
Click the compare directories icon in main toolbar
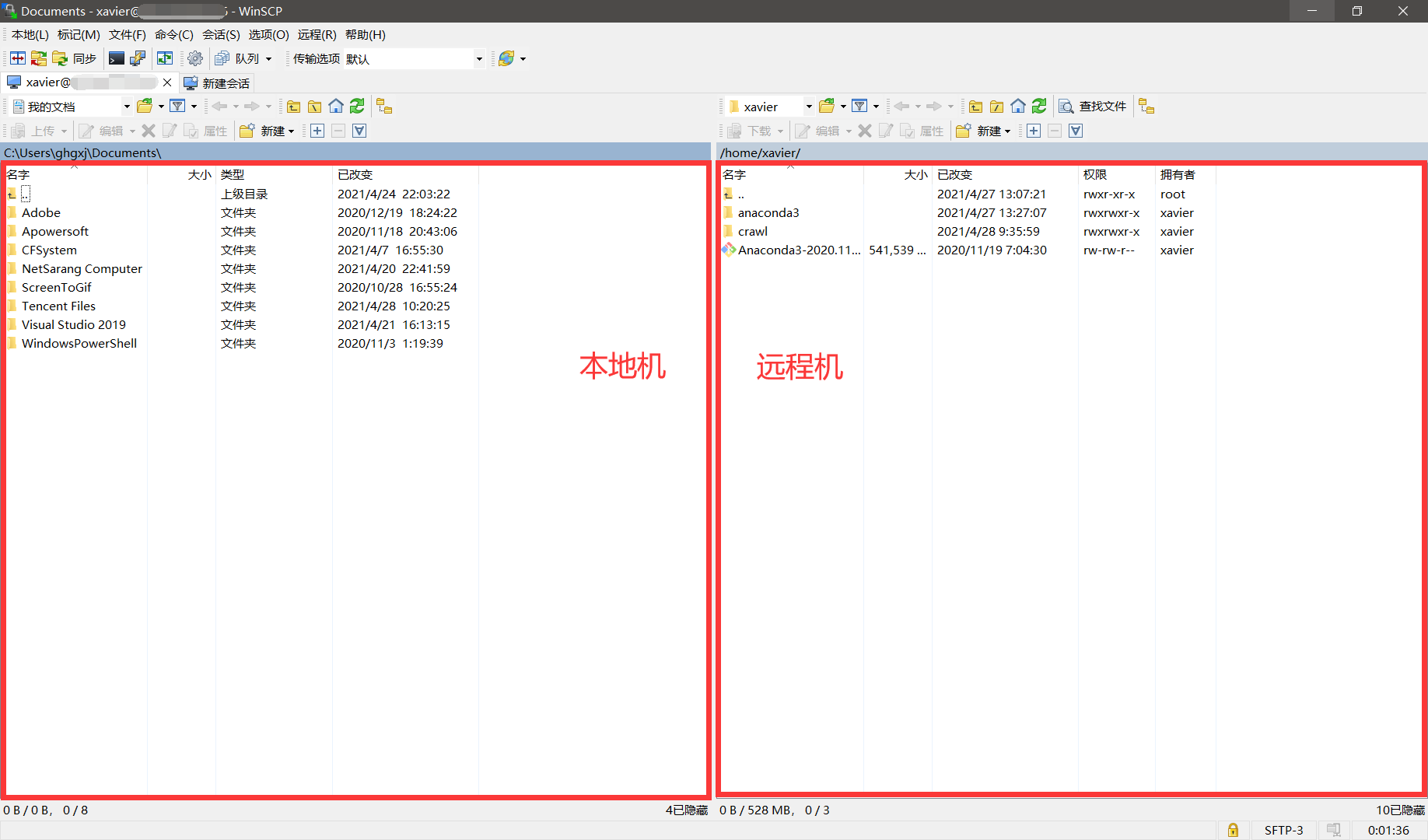(17, 58)
